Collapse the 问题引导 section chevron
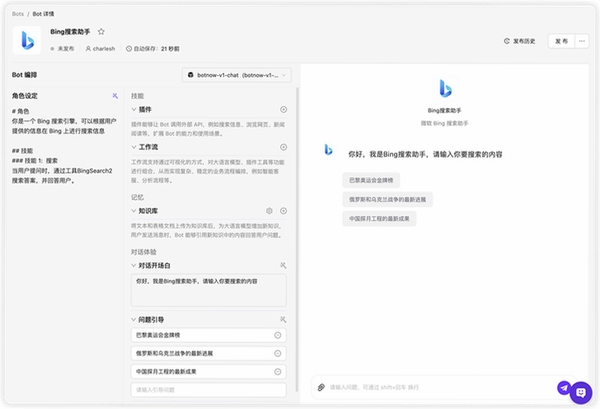The width and height of the screenshot is (600, 409). [134, 319]
